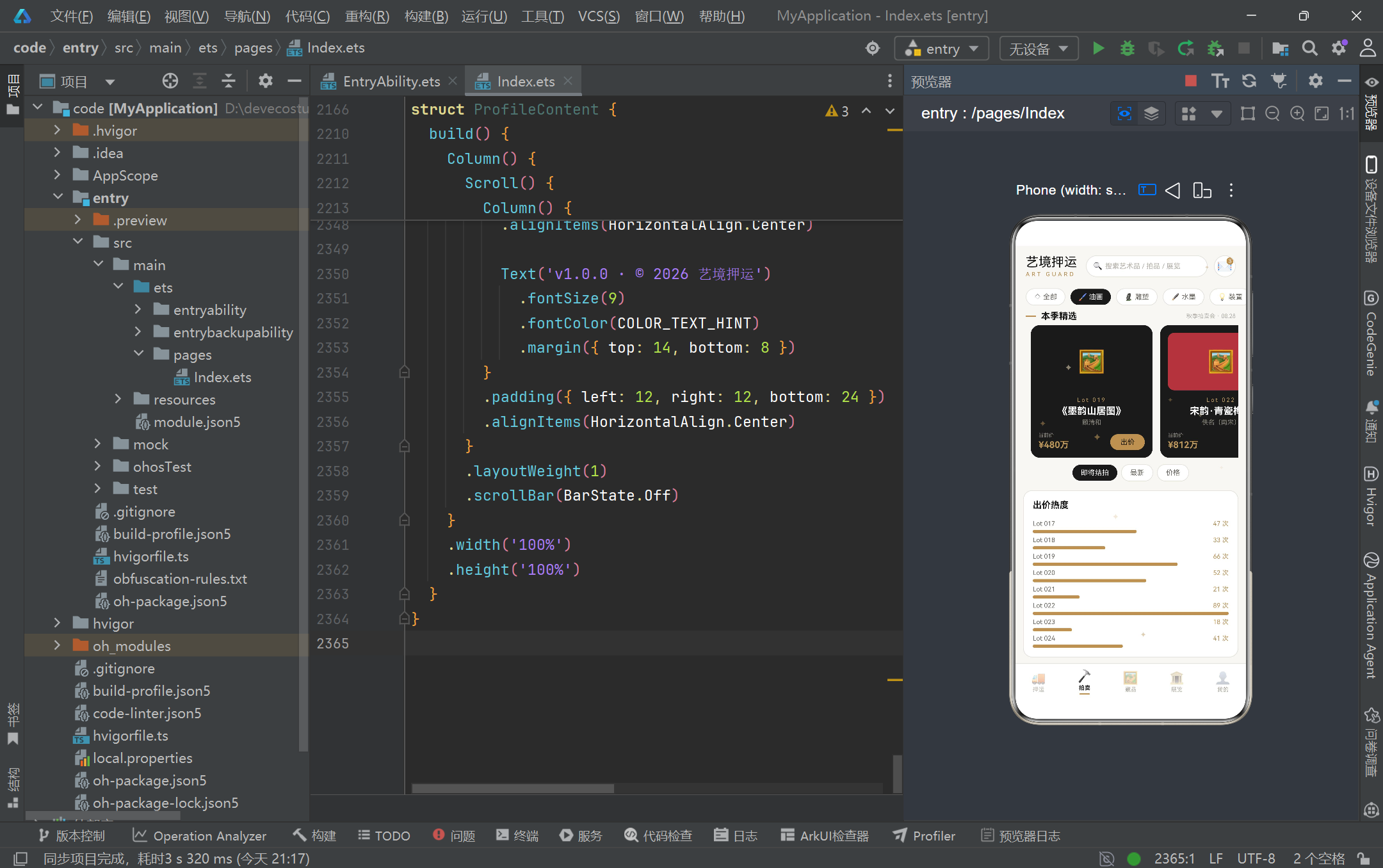Toggle the 油画 category chip in preview

(1090, 297)
